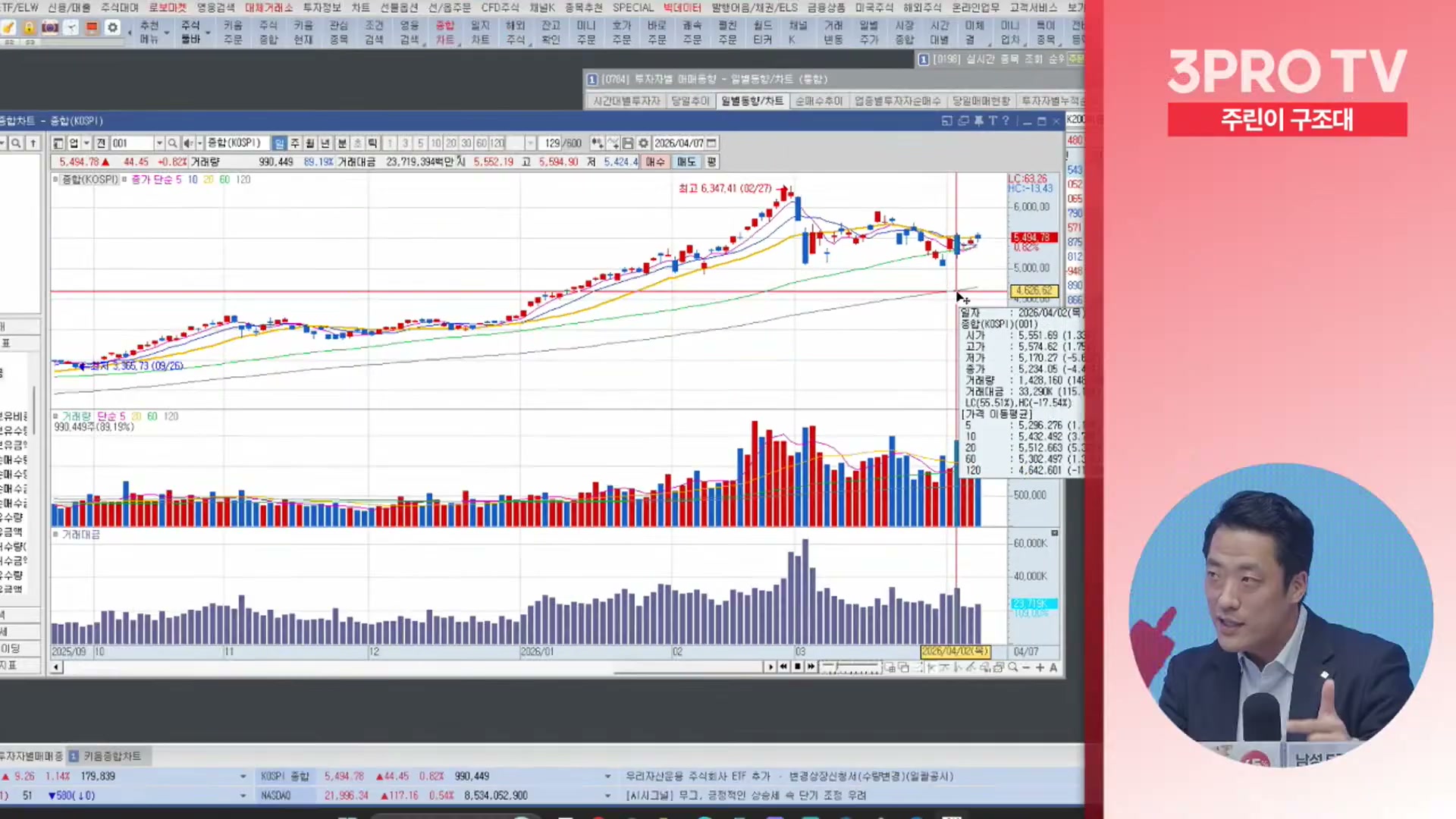Switch to weekly view with the 주 toggle
This screenshot has width=1456, height=819.
pyautogui.click(x=293, y=143)
